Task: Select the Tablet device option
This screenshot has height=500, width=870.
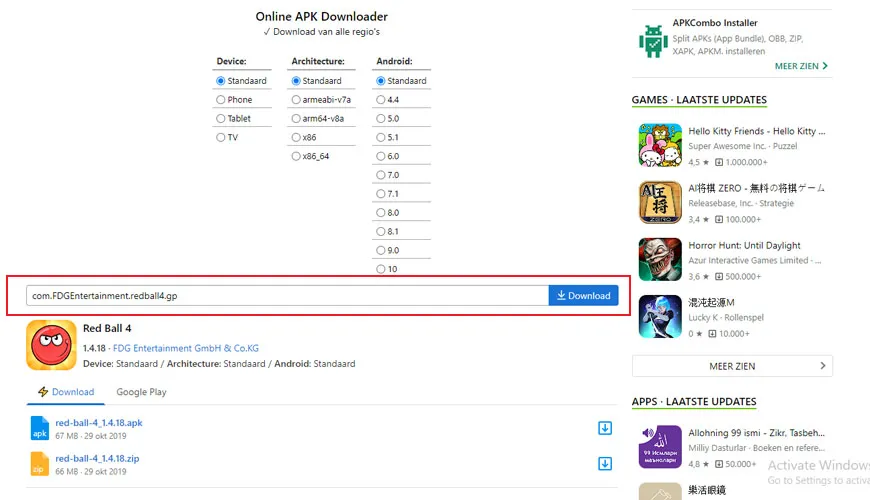Action: click(x=221, y=119)
